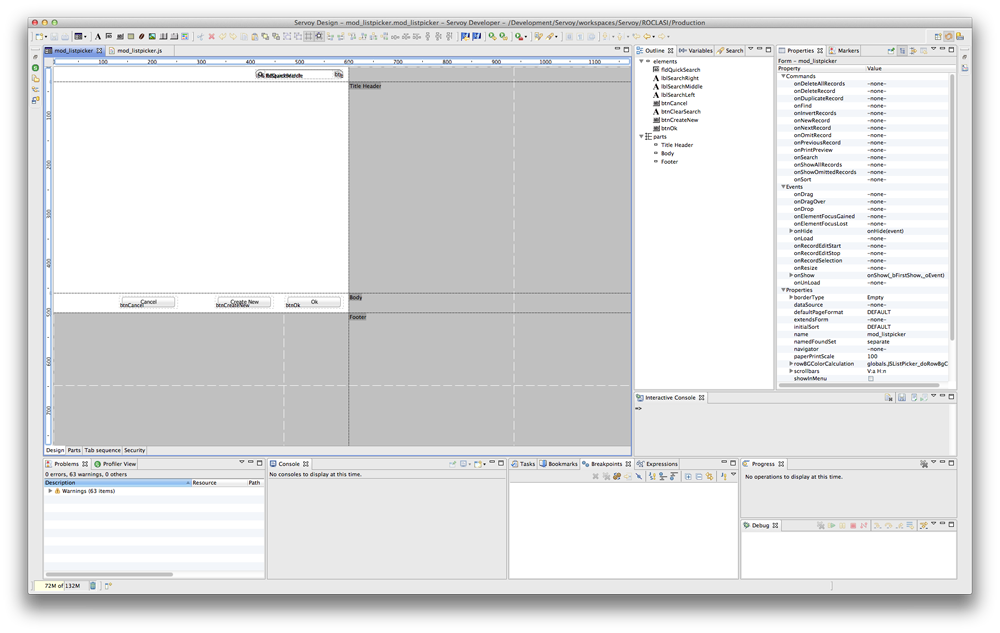Expand the borderType property row
The image size is (1000, 633).
791,298
